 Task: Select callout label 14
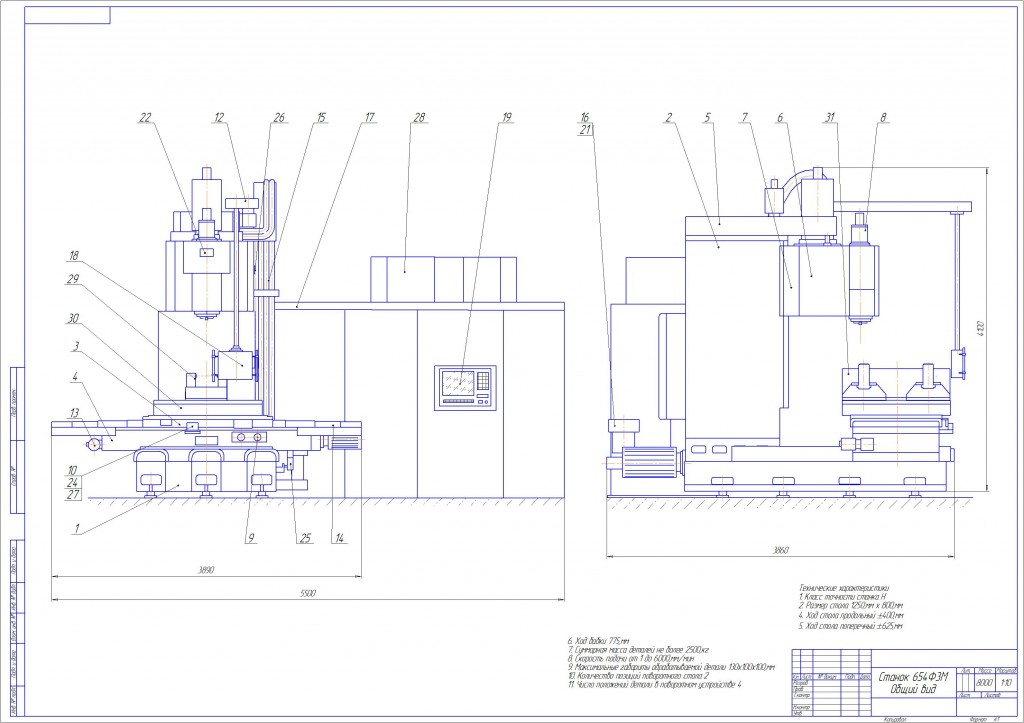340,539
